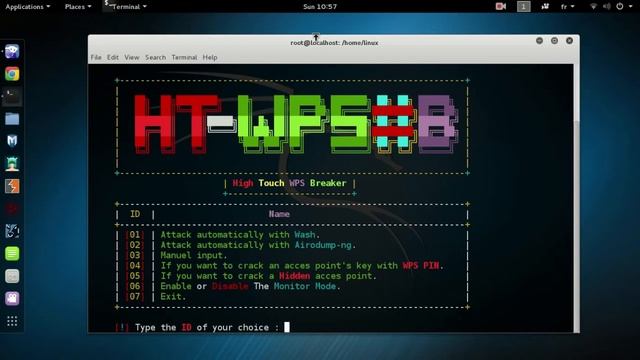This screenshot has width=640, height=360.
Task: Open the Files folder icon in the dock
Action: [12, 119]
